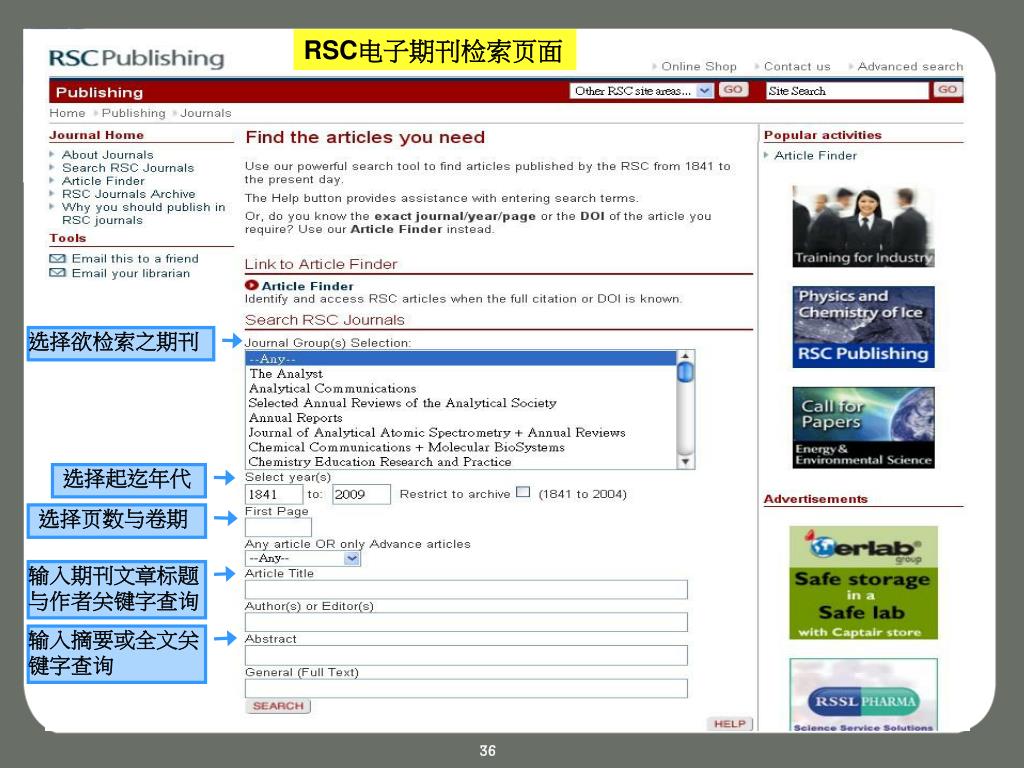Screen dimensions: 1024x768
Task: Click the General (Full Text) input field
Action: pos(466,688)
